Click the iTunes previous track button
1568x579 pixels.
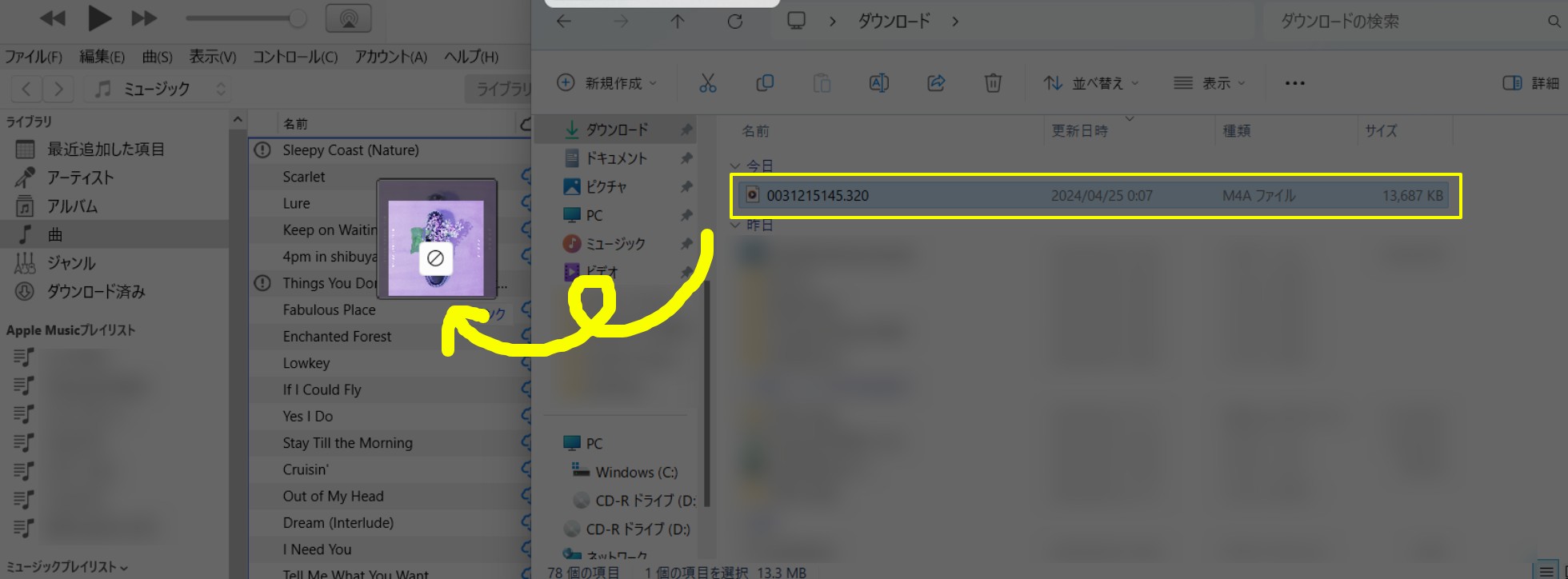pos(53,18)
